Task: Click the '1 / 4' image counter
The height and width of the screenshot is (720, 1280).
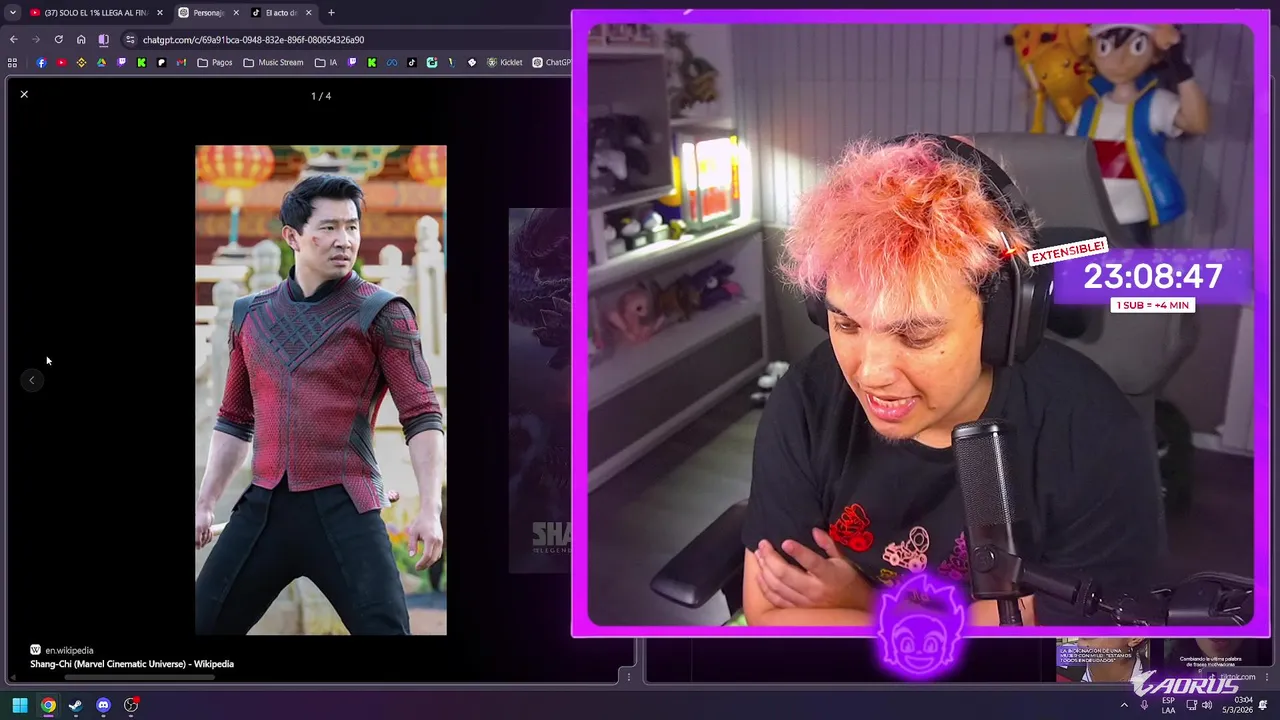Action: point(321,96)
